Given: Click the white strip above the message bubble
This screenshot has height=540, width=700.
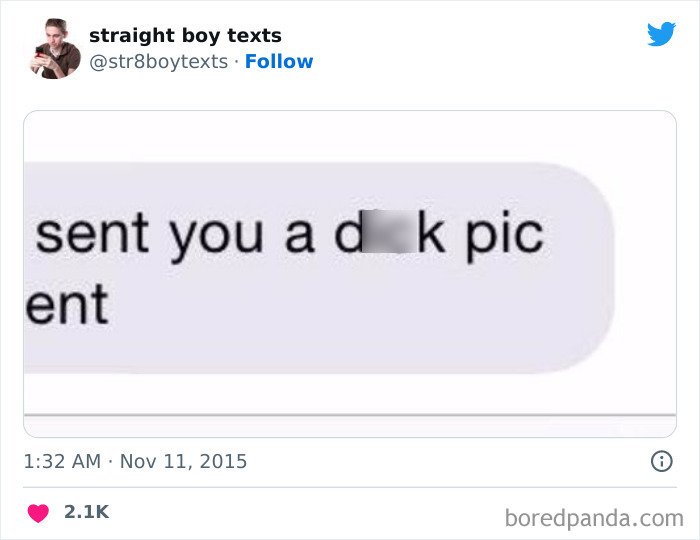Looking at the screenshot, I should (350, 136).
